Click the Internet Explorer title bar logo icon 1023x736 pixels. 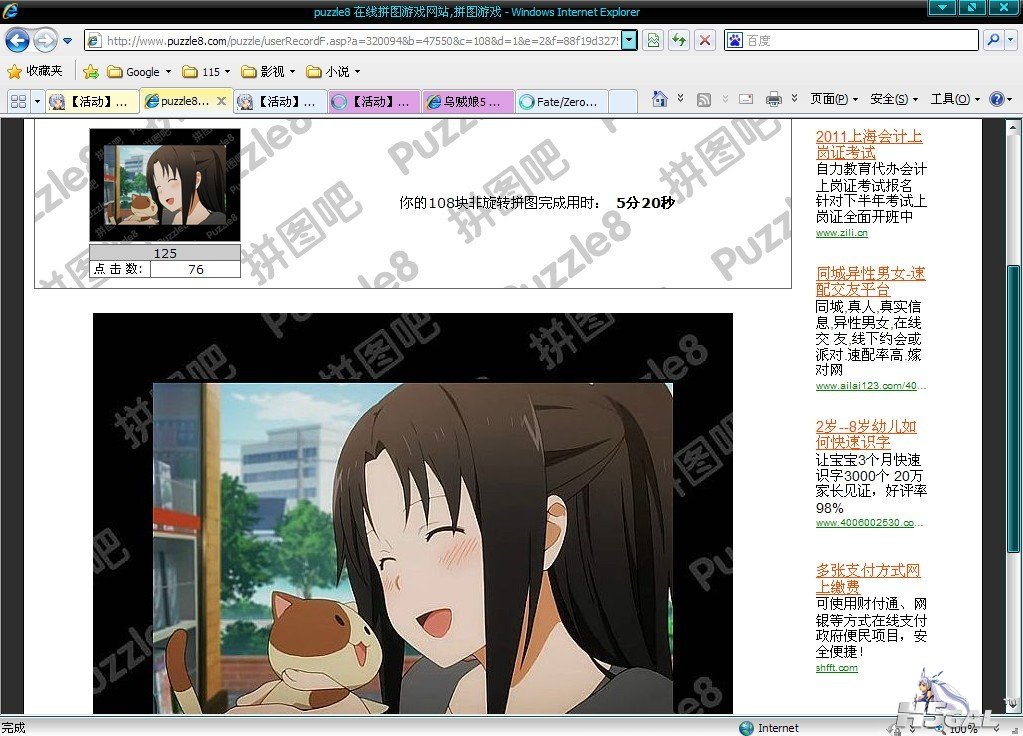point(11,10)
